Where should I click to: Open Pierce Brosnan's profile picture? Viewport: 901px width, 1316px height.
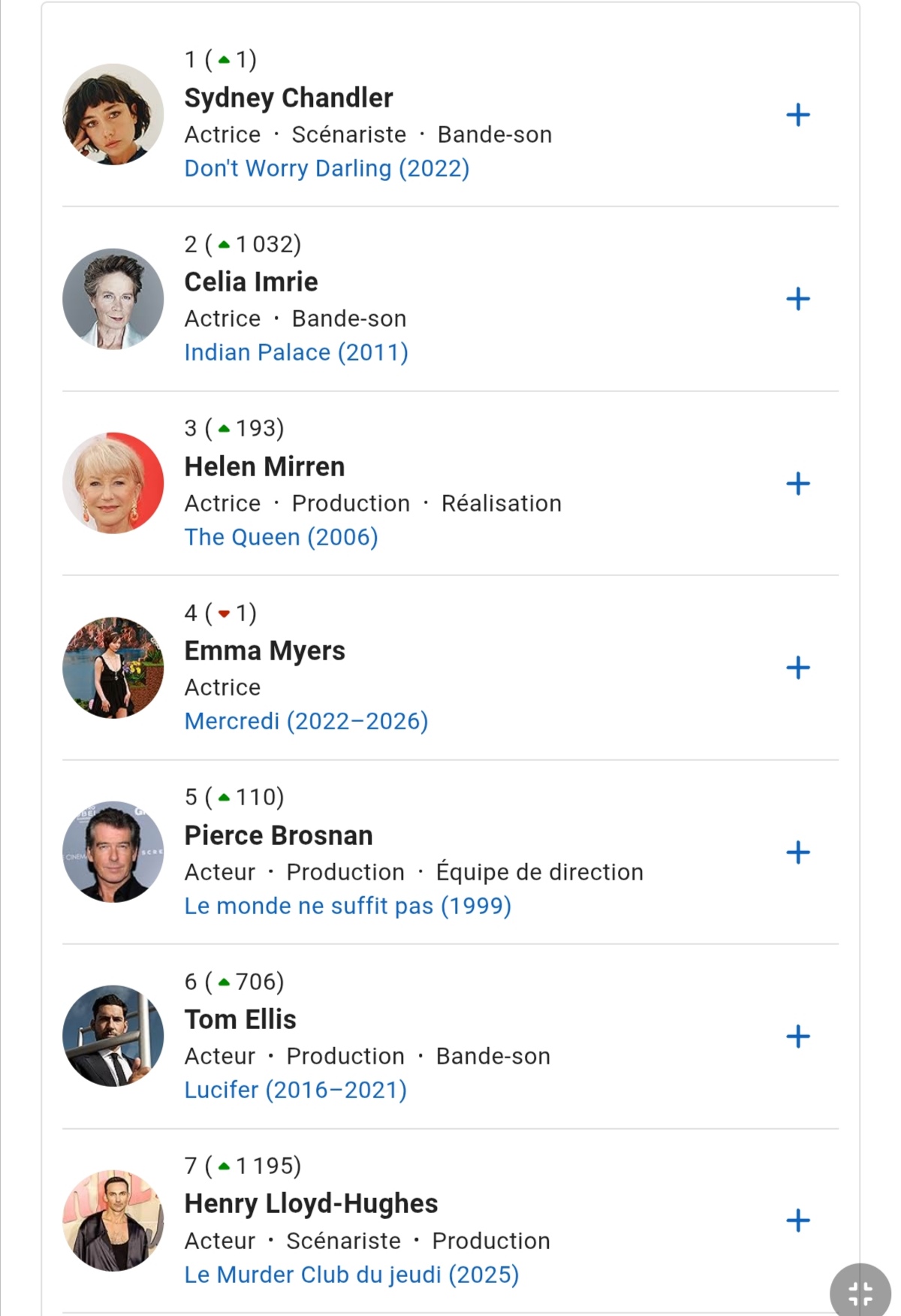[x=113, y=852]
